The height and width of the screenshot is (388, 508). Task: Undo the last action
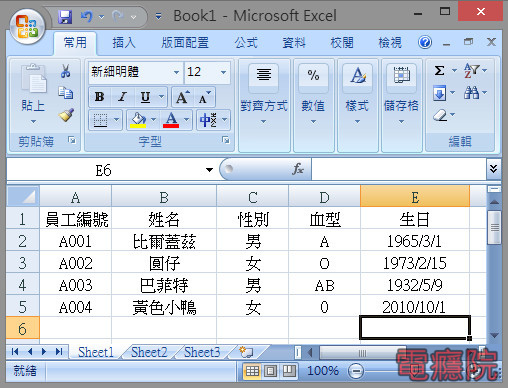point(87,16)
